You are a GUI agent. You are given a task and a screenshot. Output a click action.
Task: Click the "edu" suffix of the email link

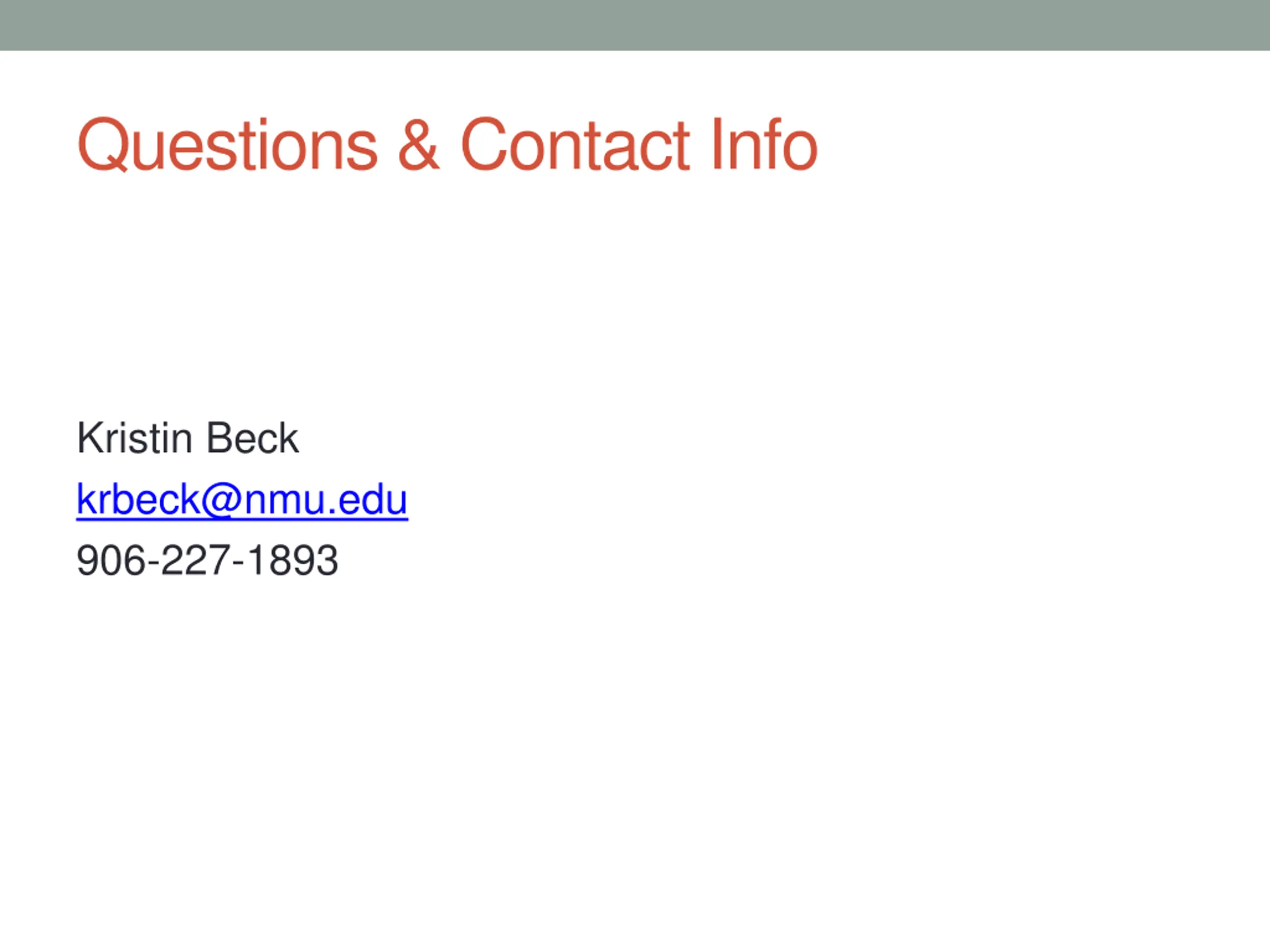(x=373, y=499)
